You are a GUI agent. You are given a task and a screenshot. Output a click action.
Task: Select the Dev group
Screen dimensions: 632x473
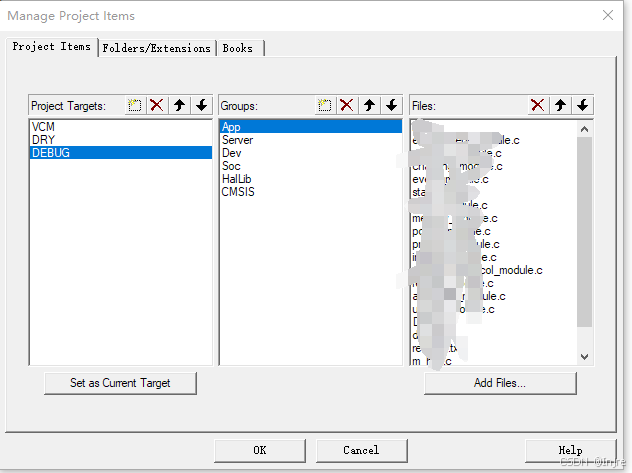click(x=311, y=153)
